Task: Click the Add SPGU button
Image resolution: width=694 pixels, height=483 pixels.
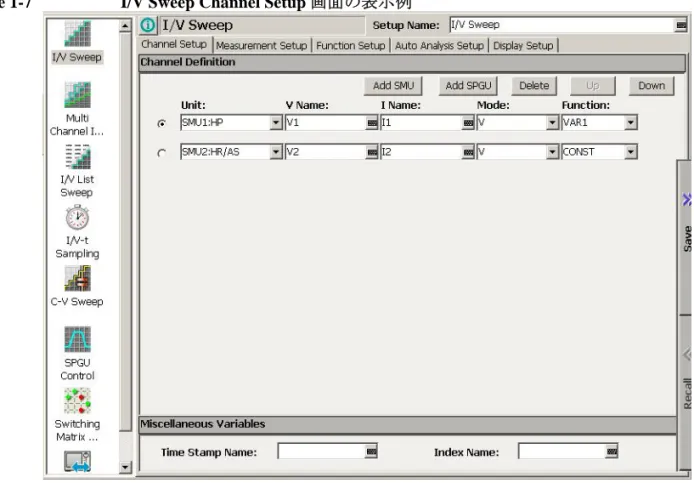Action: click(x=468, y=86)
